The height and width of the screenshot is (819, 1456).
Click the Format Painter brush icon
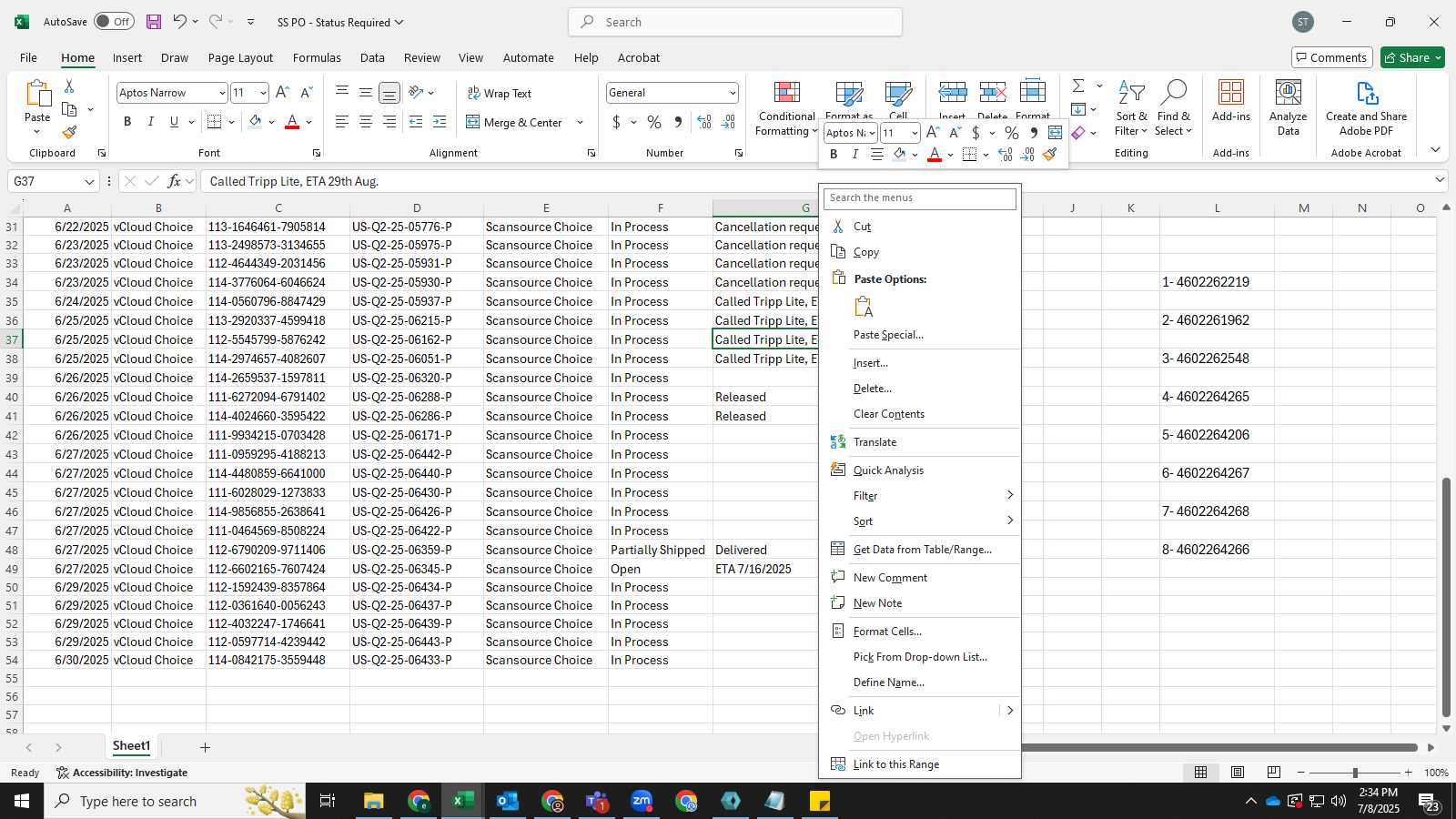tap(69, 132)
